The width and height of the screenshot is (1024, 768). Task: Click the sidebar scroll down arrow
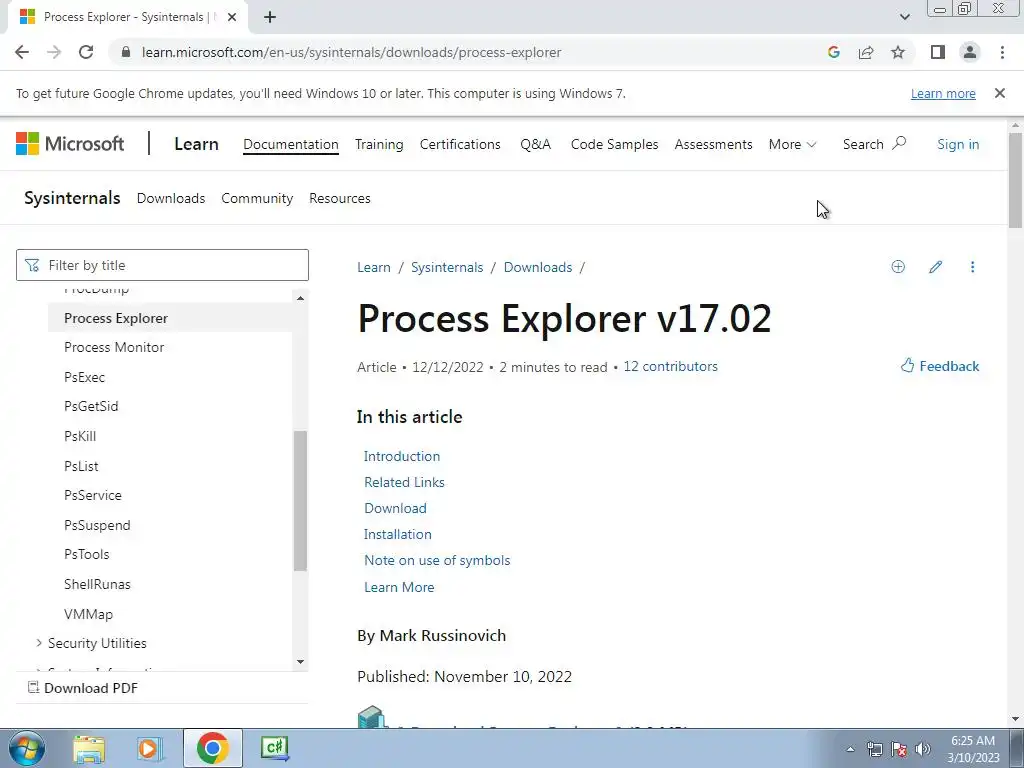pyautogui.click(x=300, y=662)
